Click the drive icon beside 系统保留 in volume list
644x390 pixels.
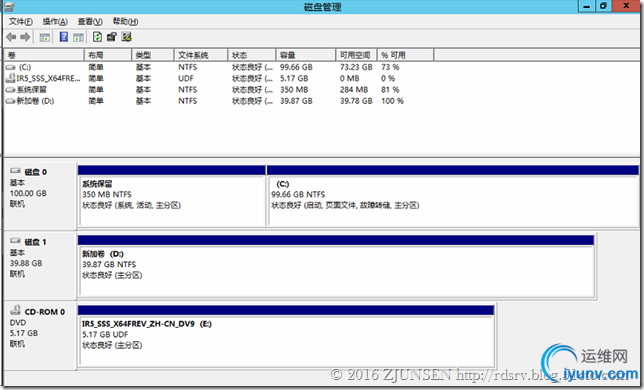pos(10,89)
